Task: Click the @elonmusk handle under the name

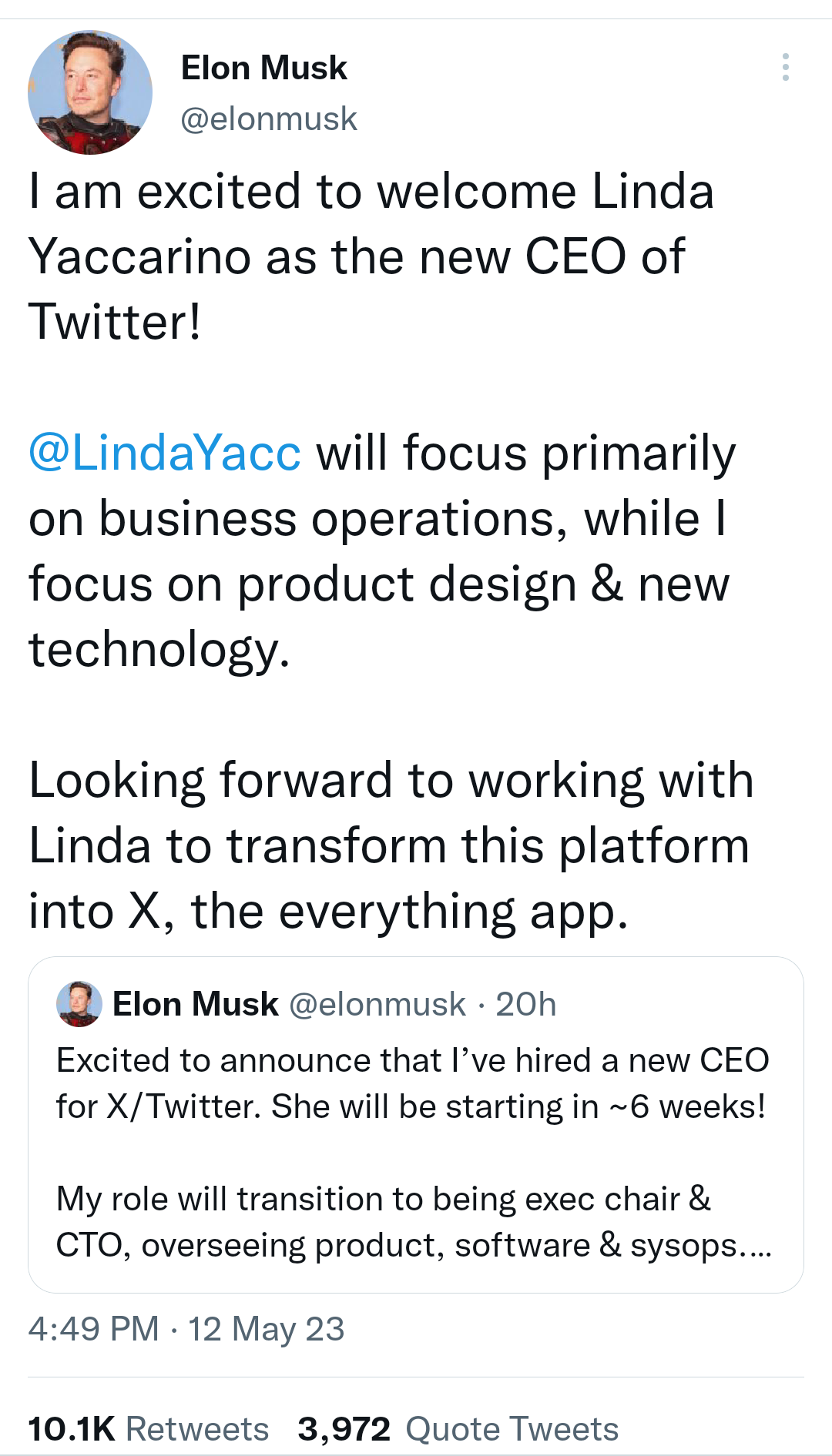Action: 268,119
